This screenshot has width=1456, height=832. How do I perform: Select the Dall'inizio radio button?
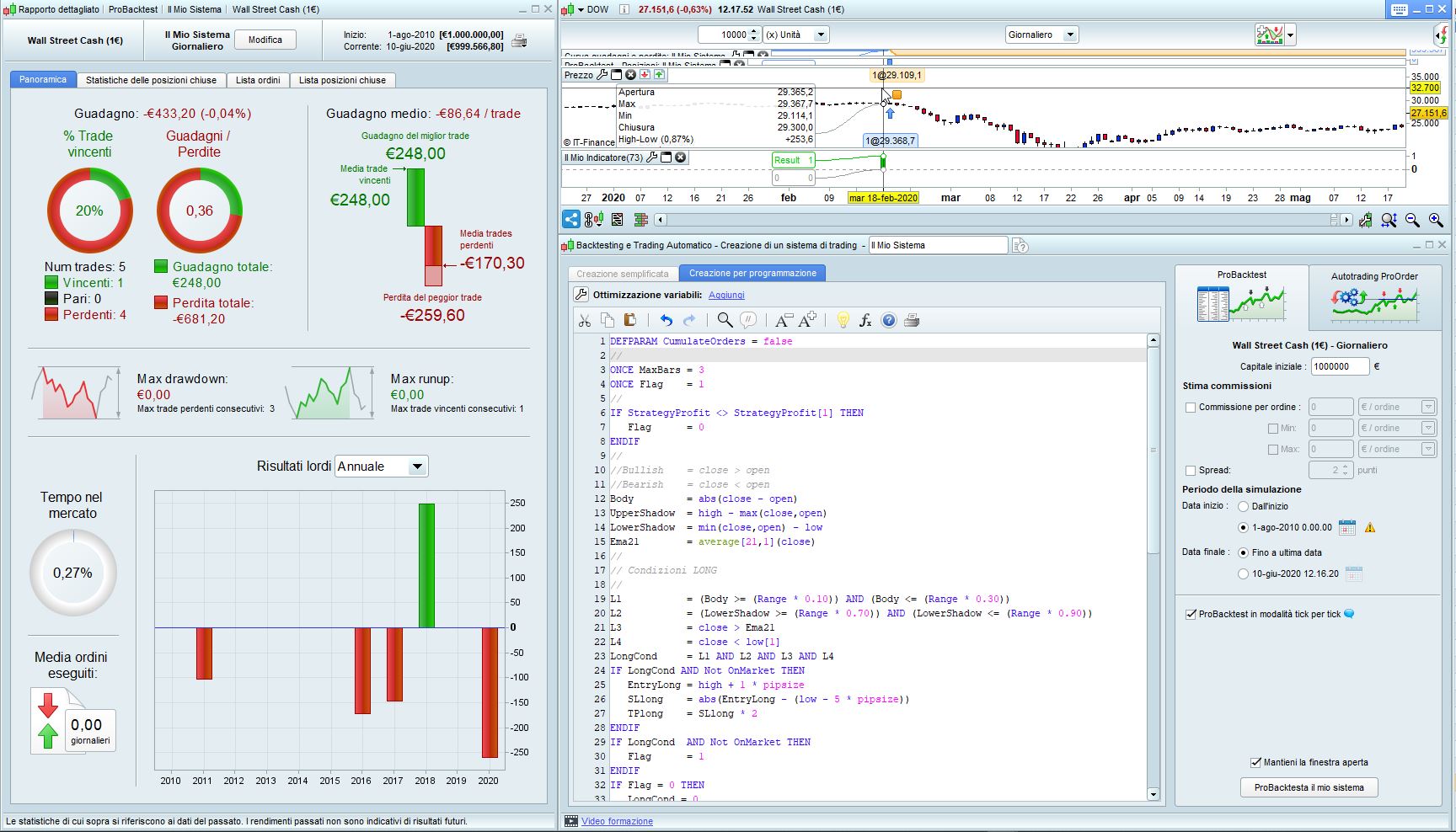point(1243,507)
